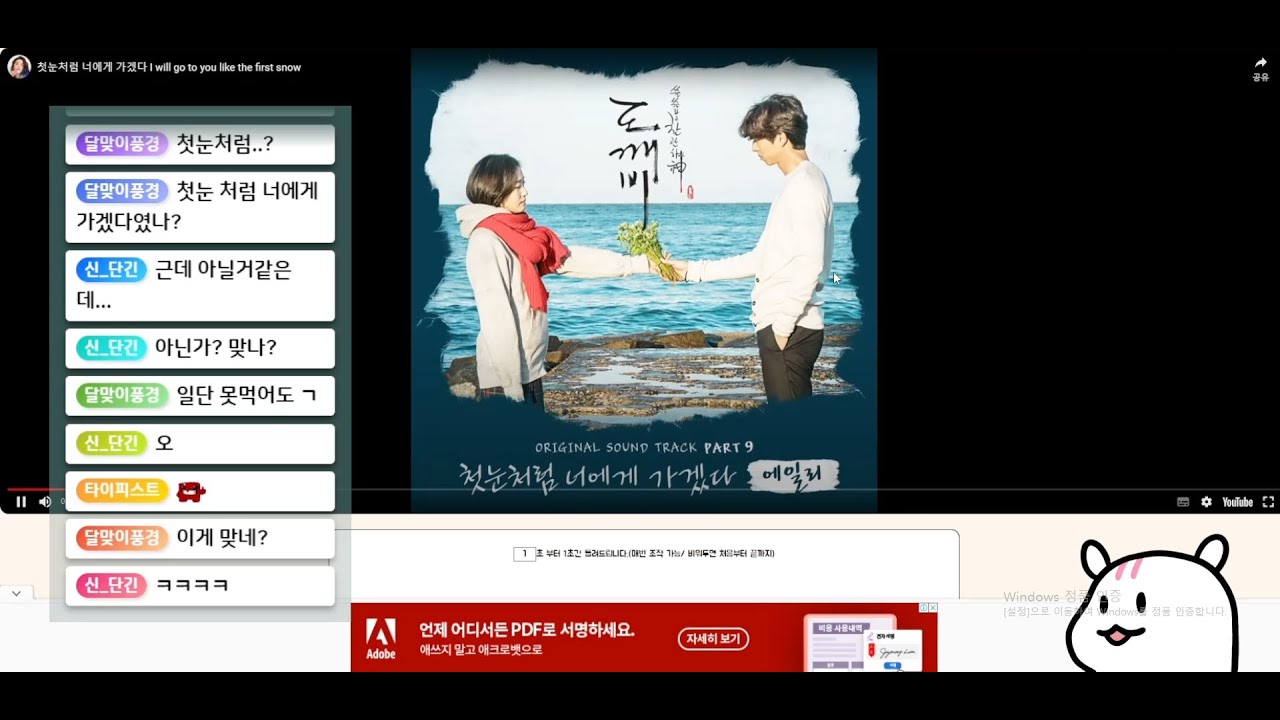1280x720 pixels.
Task: Click the 달맞이풍경 name tag beside '첫눈처럼..?'
Action: click(x=121, y=144)
